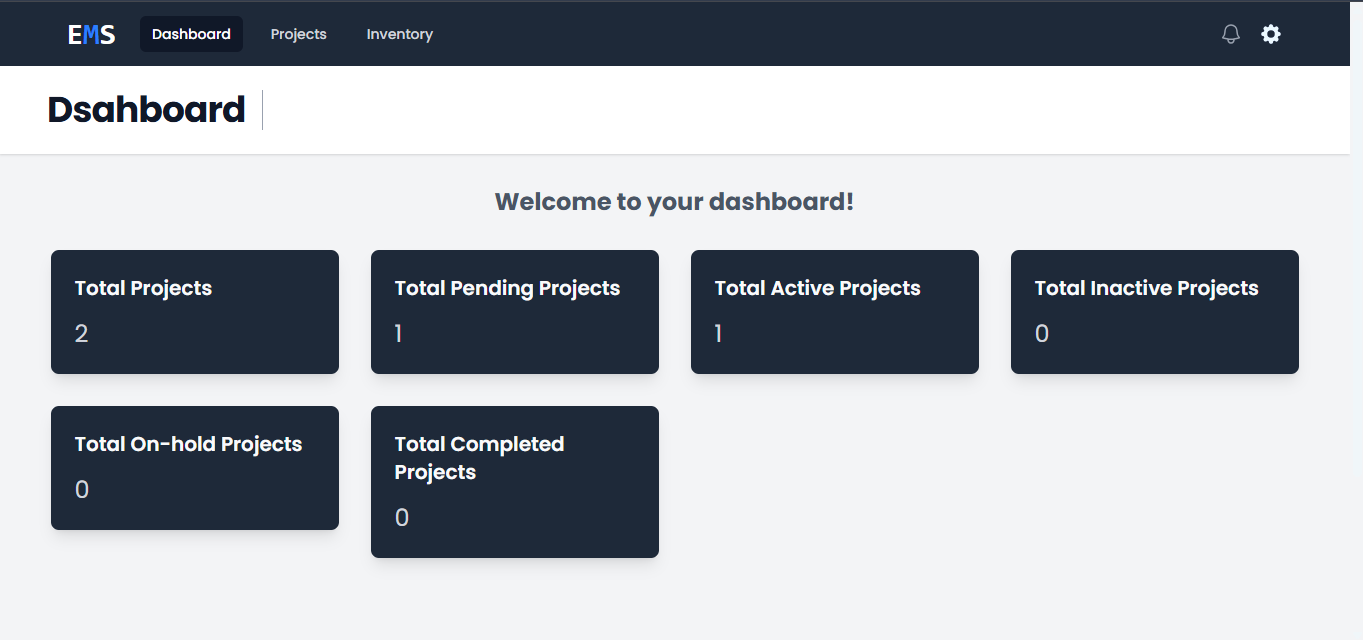Click the Dsahboard page heading
This screenshot has width=1363, height=640.
[146, 110]
